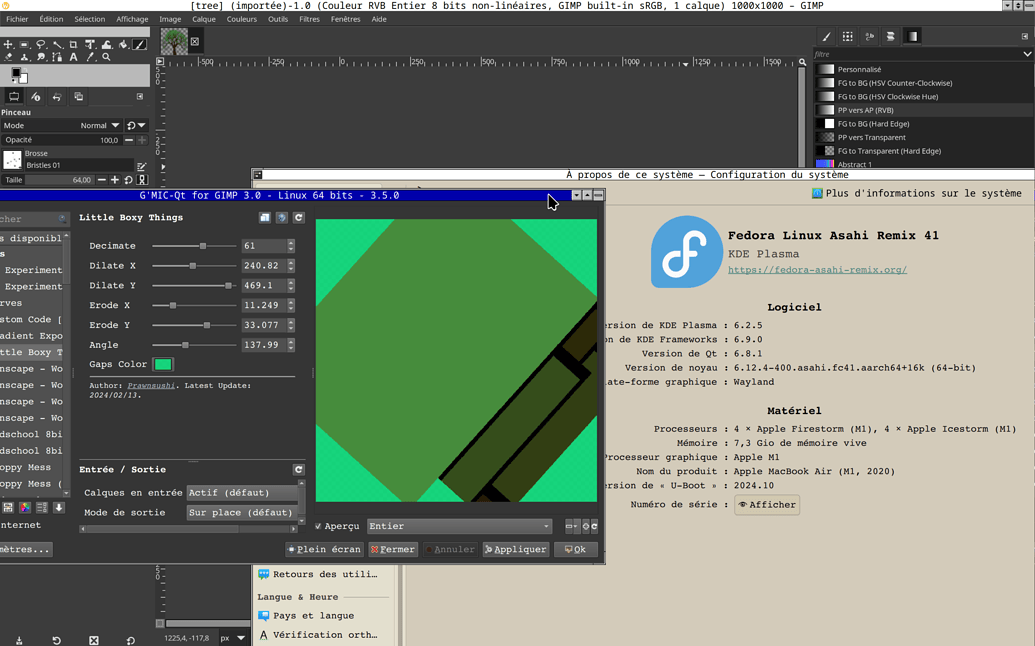Open the Calques en entrée dropdown

[x=243, y=492]
